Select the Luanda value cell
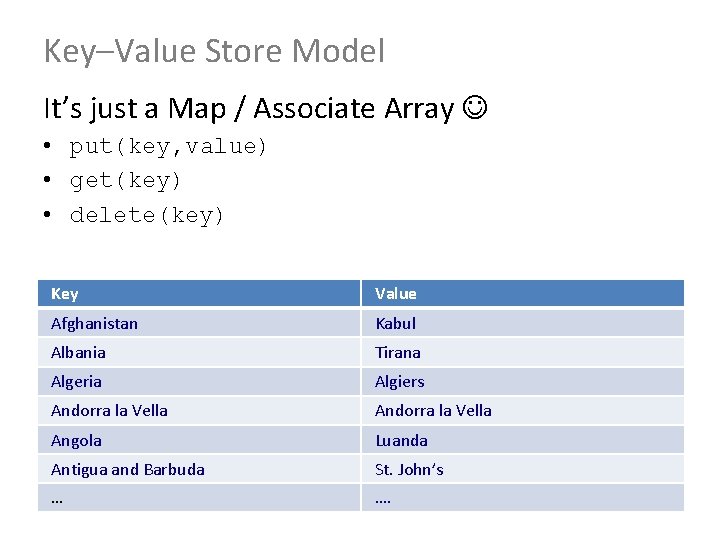 [x=401, y=440]
